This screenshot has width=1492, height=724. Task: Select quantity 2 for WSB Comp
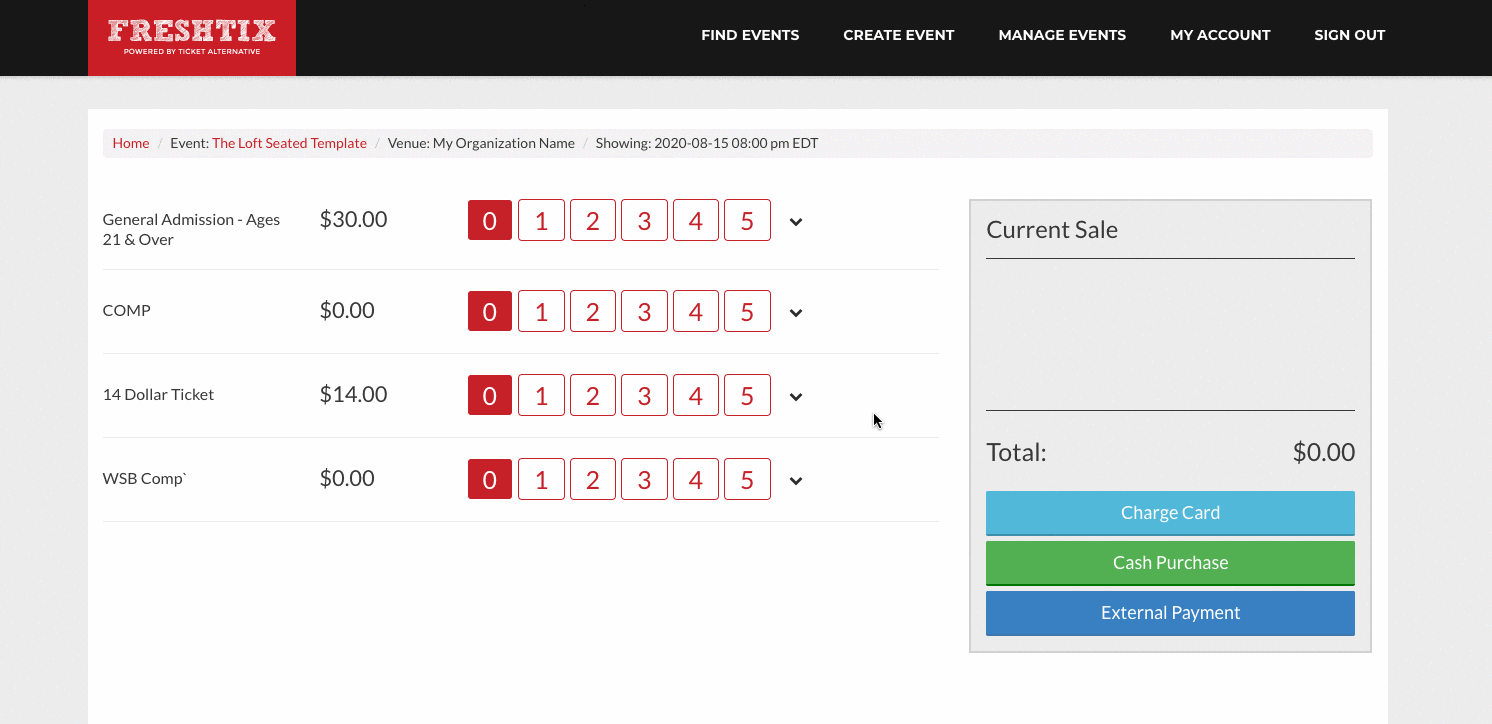tap(593, 479)
